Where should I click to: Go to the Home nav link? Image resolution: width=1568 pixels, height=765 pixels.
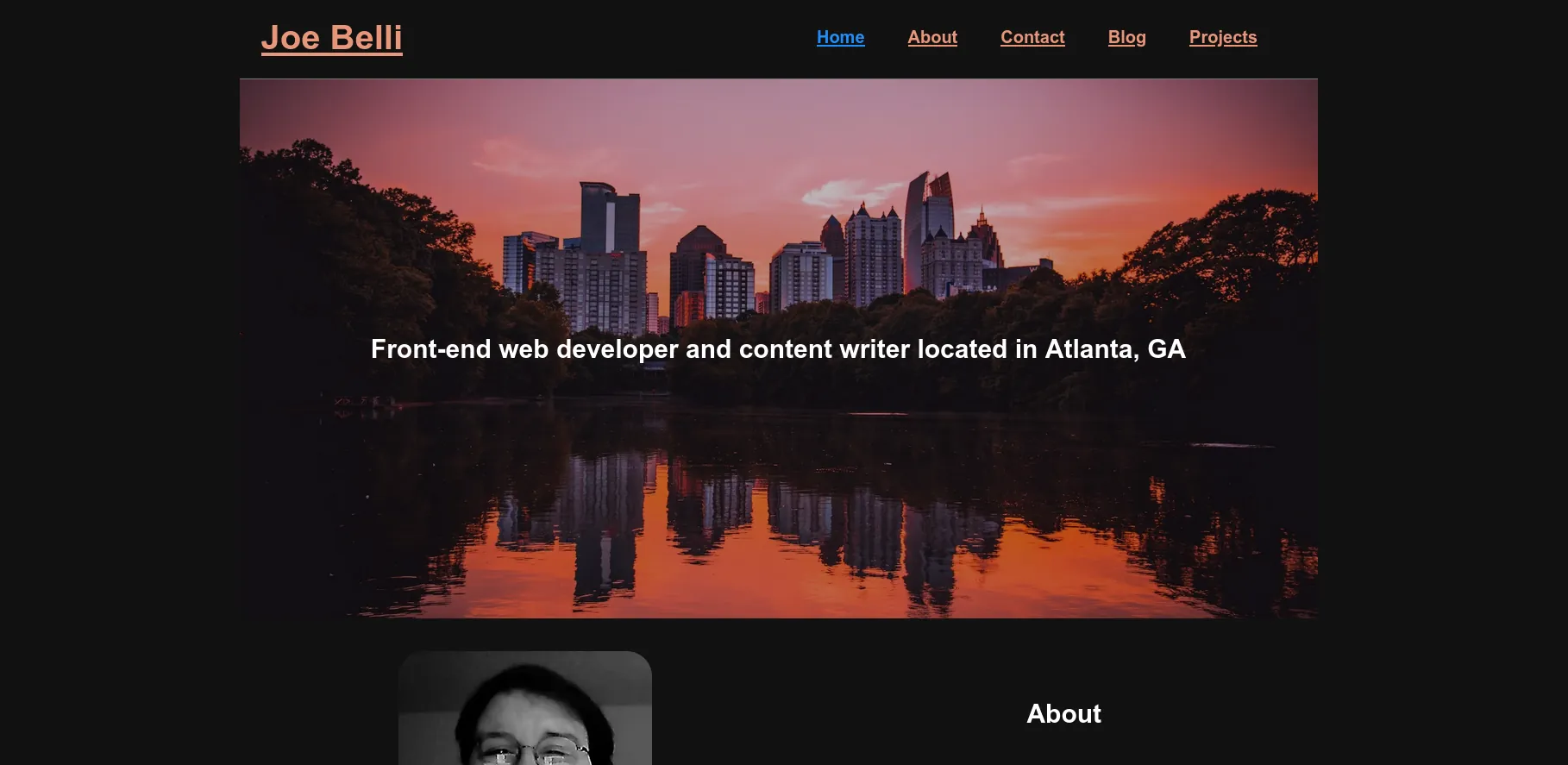(840, 37)
